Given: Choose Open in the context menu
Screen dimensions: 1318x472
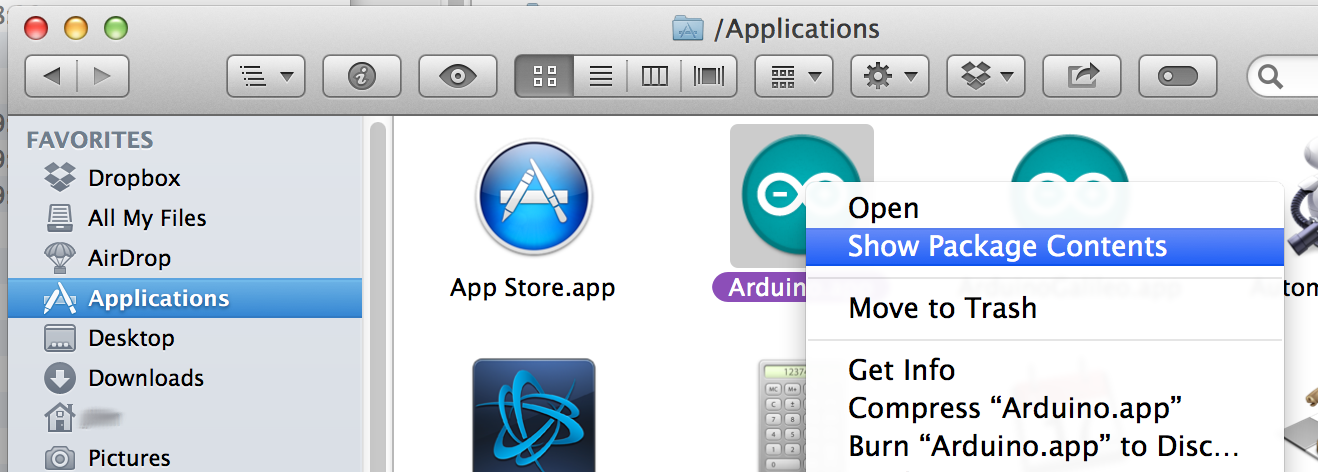Looking at the screenshot, I should [1045, 208].
